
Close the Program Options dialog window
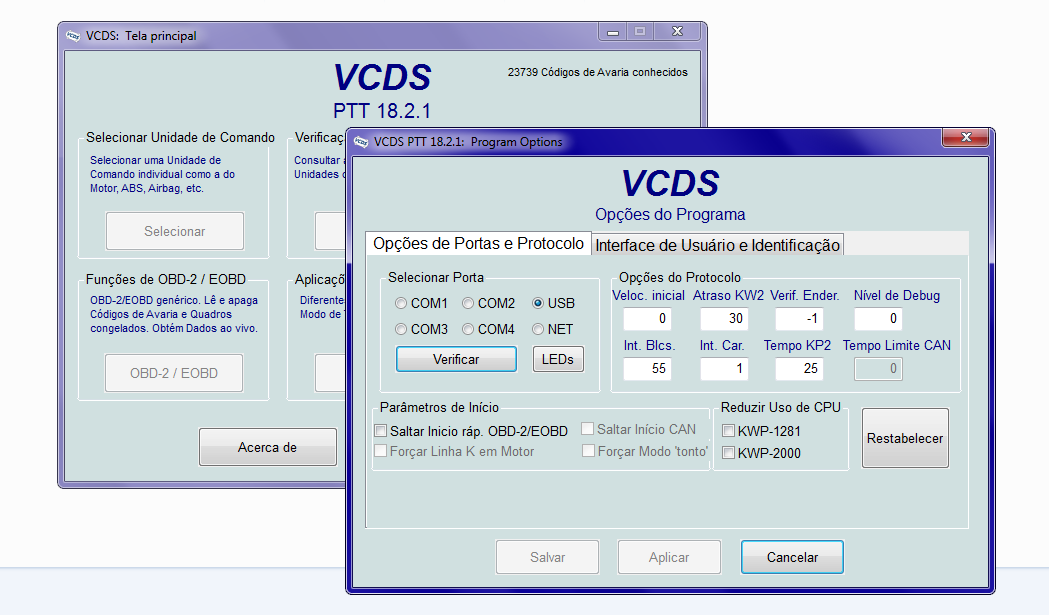click(965, 137)
